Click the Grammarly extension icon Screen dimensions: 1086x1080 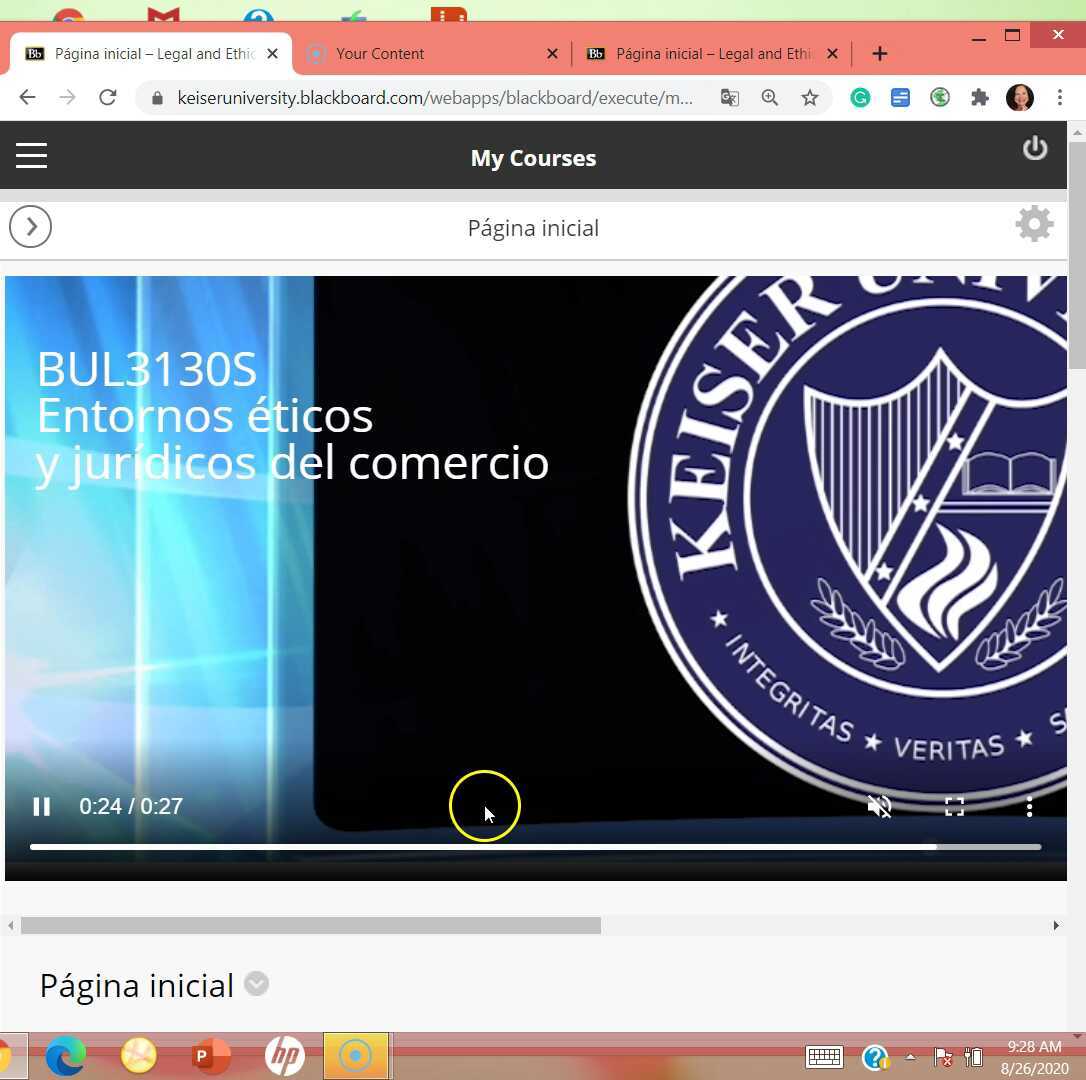pos(860,97)
